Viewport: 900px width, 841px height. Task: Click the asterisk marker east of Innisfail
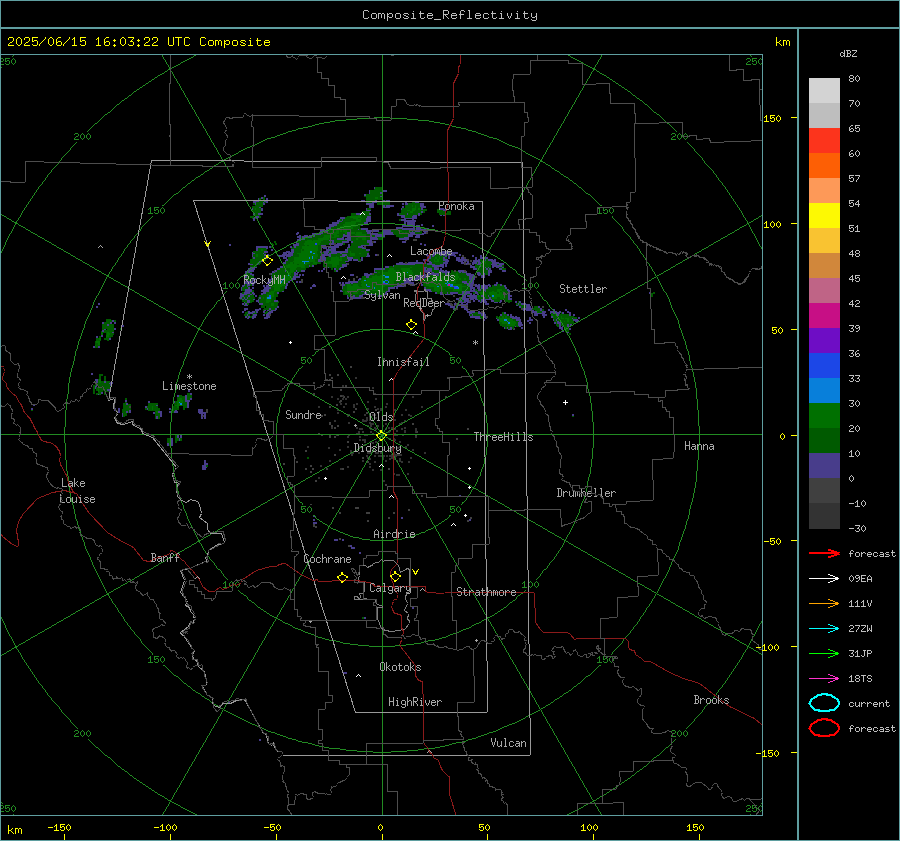tap(475, 343)
